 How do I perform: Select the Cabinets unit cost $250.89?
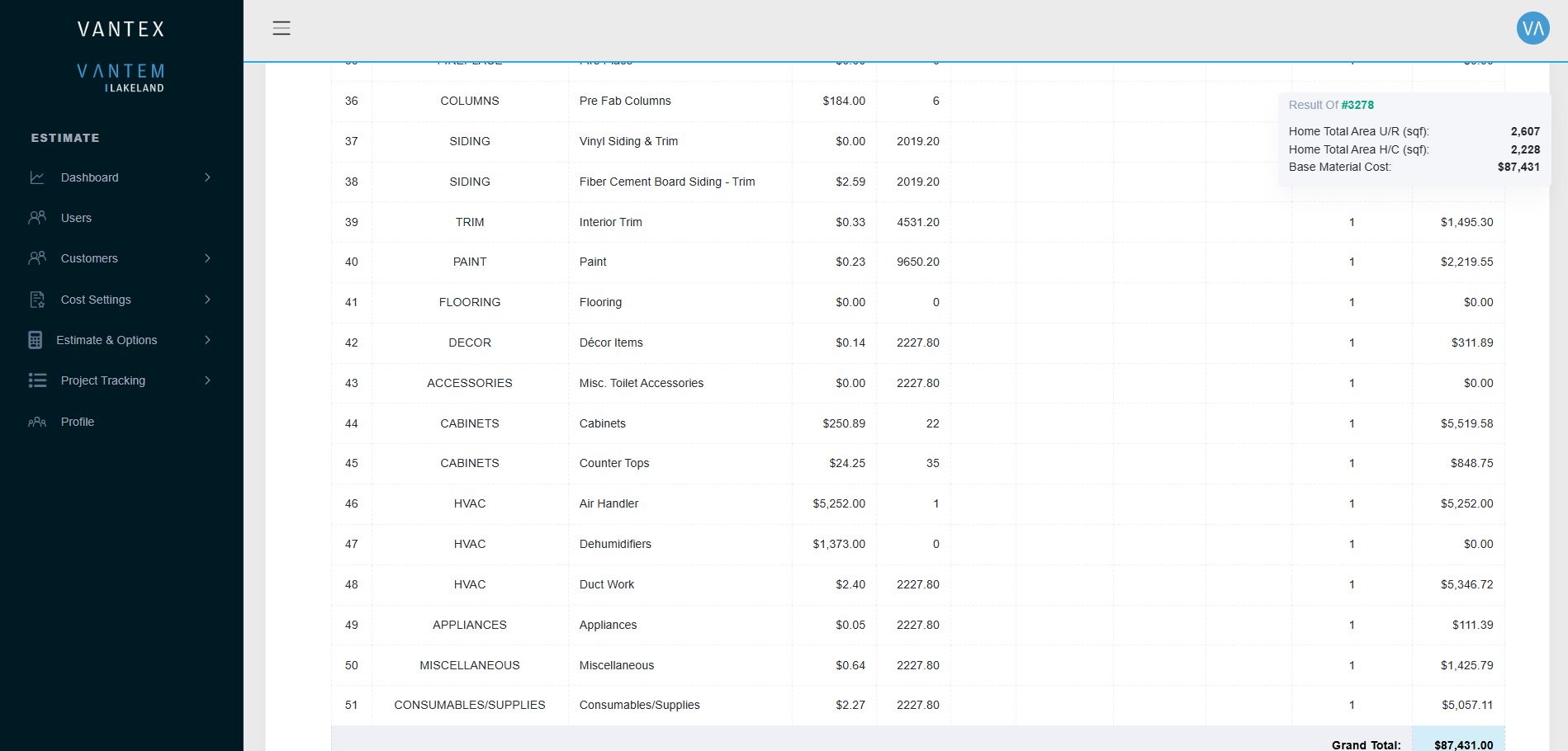[844, 423]
